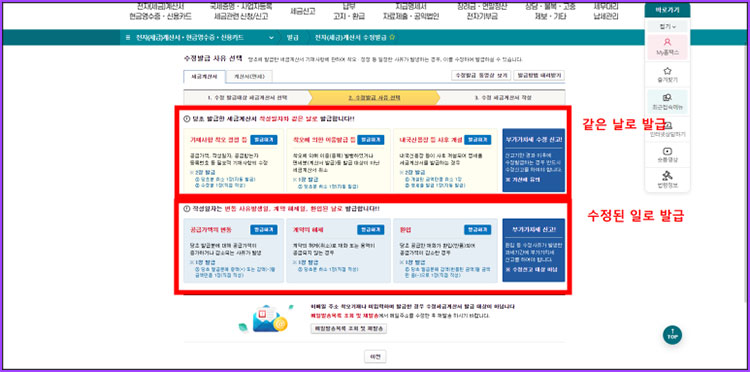The height and width of the screenshot is (372, 750).
Task: Open 즐겨찾기 star in sidebar
Action: 667,75
